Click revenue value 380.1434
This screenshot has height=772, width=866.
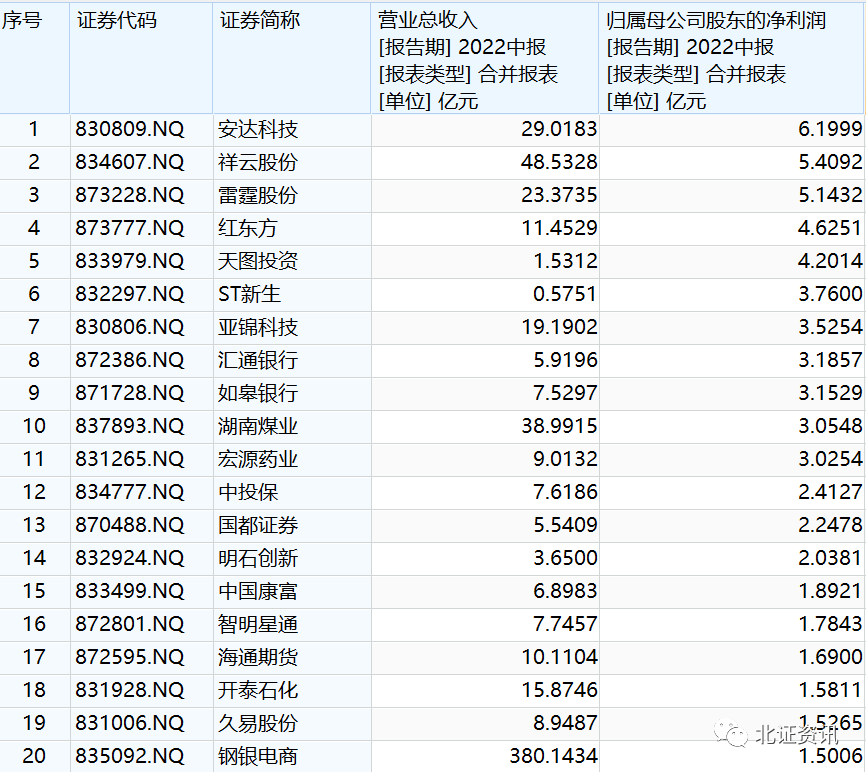click(x=553, y=757)
